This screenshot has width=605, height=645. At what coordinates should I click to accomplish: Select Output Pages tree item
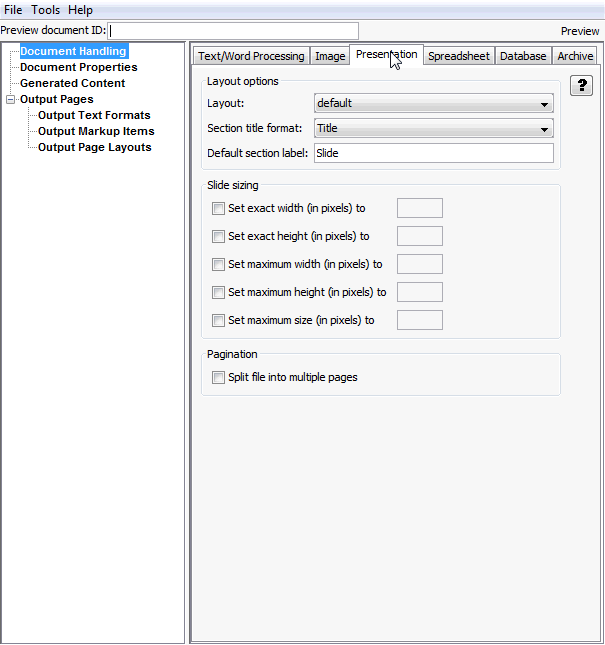tap(57, 100)
